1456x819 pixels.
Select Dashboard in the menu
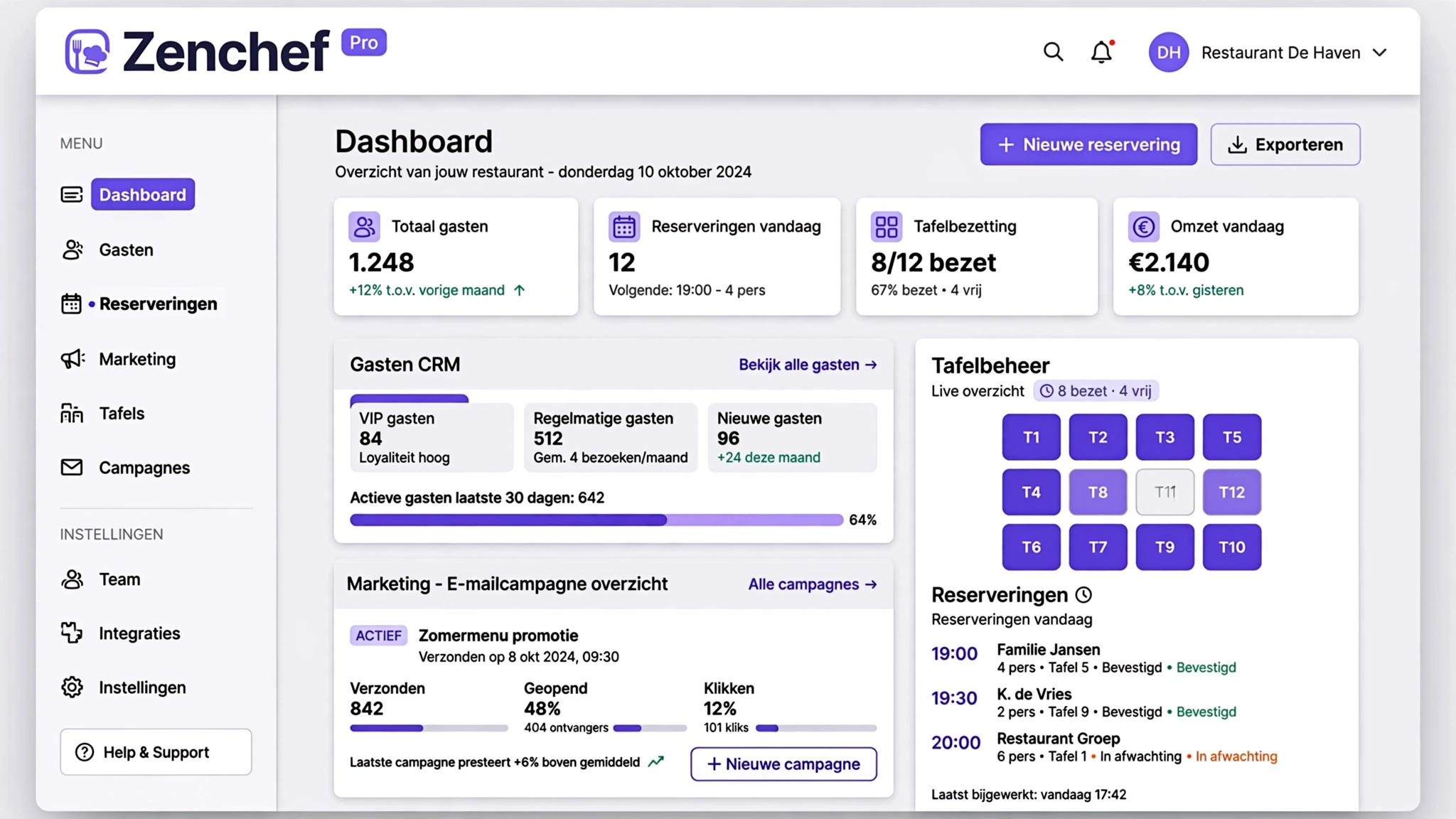coord(142,194)
